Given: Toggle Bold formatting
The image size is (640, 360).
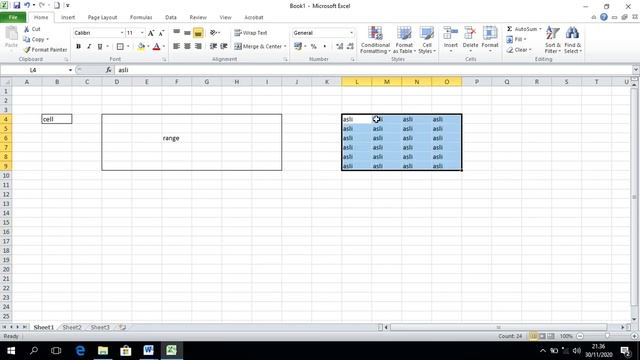Looking at the screenshot, I should coord(78,47).
